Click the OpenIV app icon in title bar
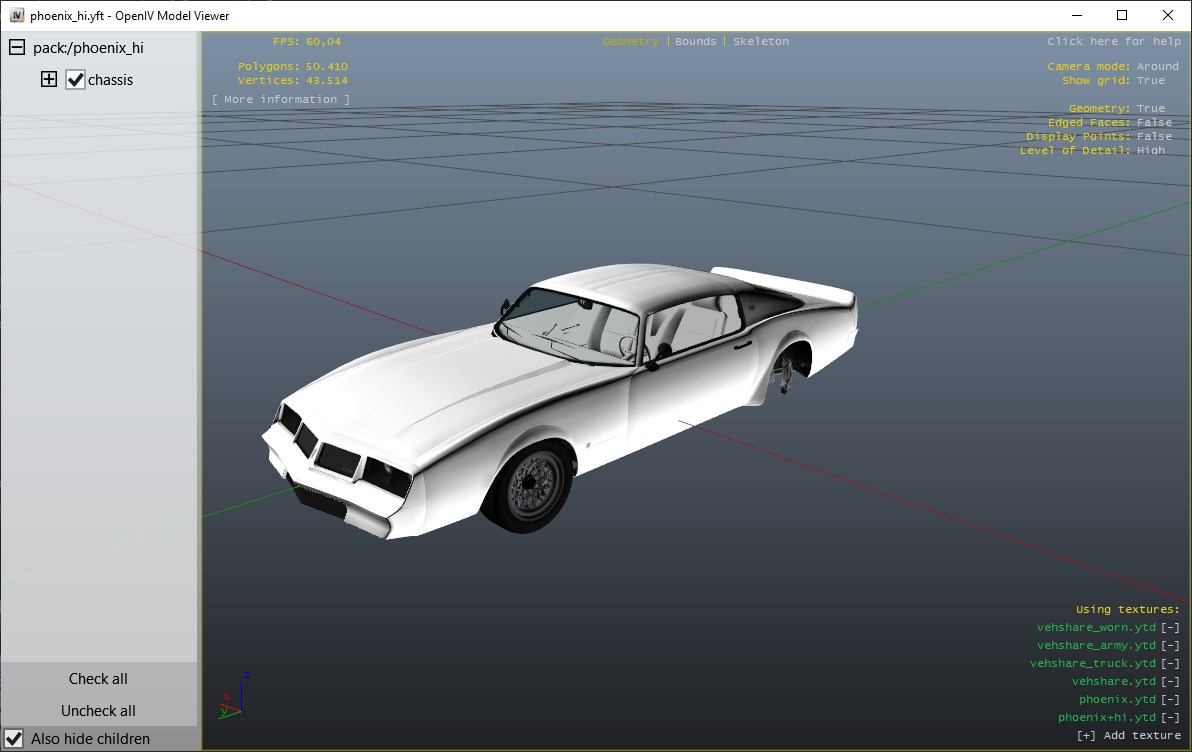The height and width of the screenshot is (752, 1192). [x=16, y=15]
